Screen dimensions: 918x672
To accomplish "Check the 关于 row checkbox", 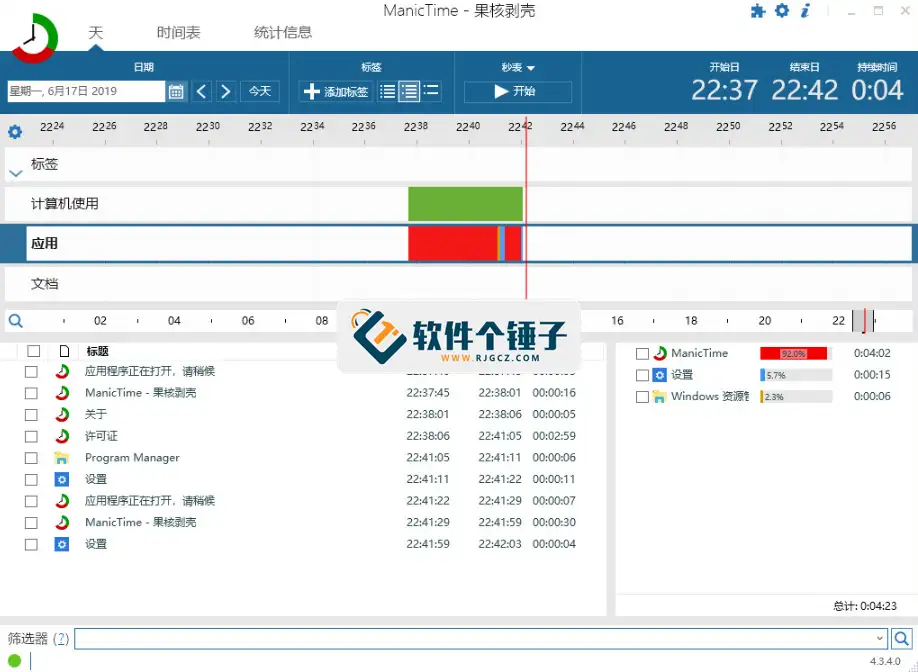I will tap(31, 415).
